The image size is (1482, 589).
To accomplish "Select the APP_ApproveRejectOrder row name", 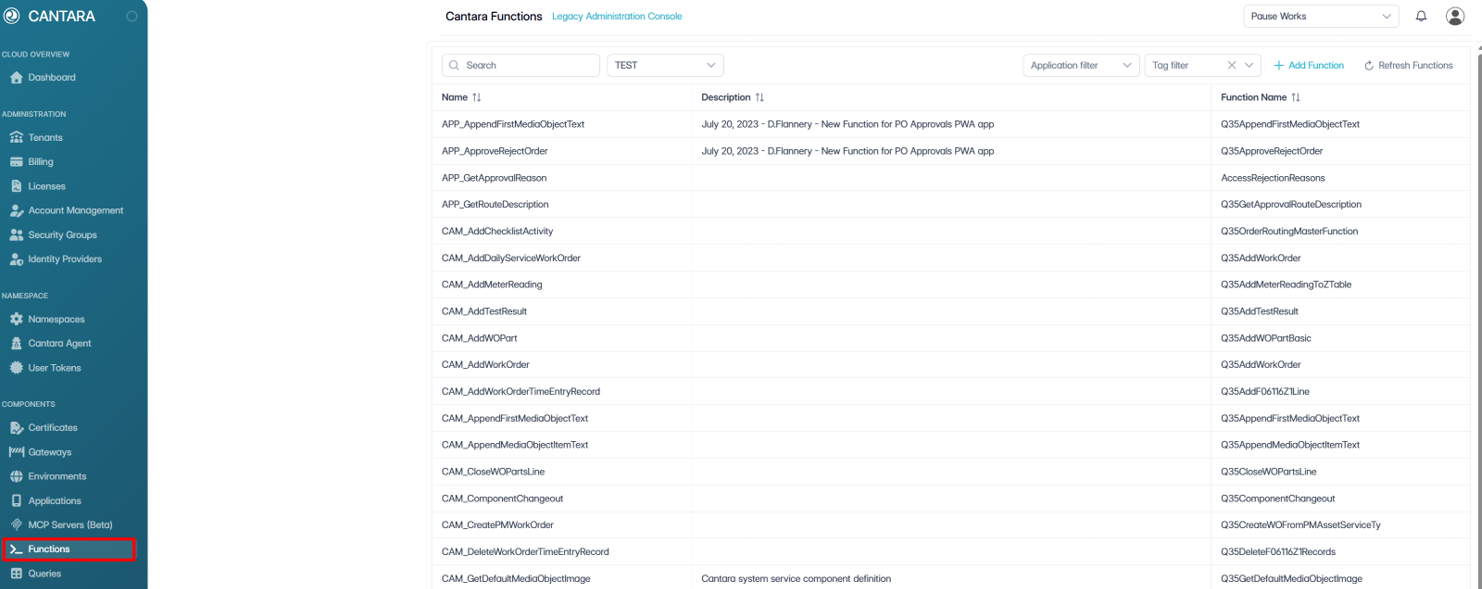I will (495, 151).
